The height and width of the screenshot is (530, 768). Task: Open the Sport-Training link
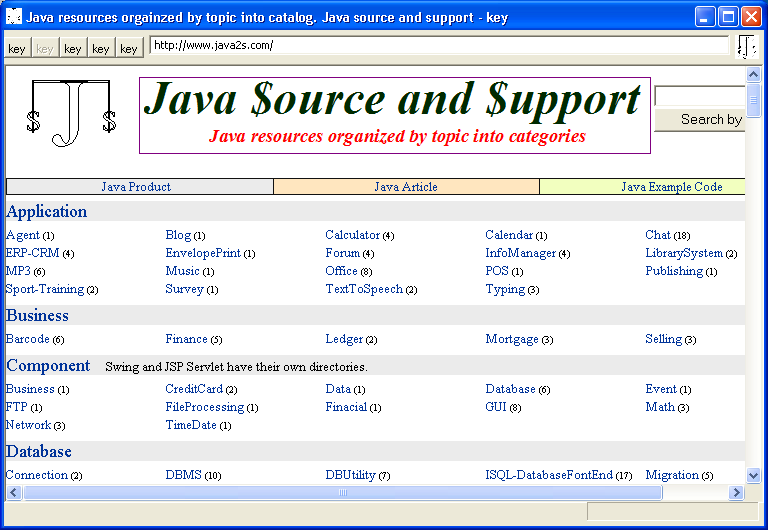click(45, 289)
